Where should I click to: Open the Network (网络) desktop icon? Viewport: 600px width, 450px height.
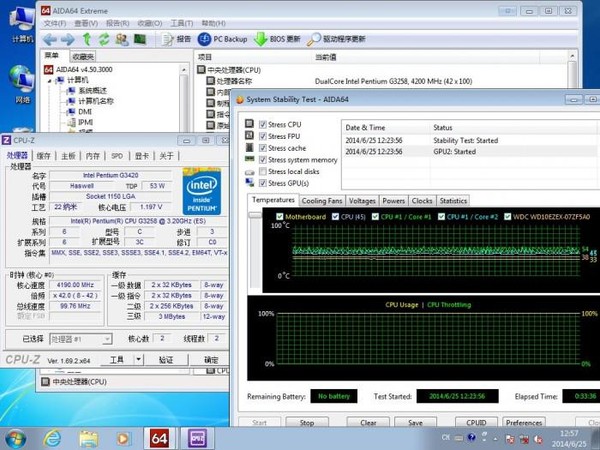[22, 85]
